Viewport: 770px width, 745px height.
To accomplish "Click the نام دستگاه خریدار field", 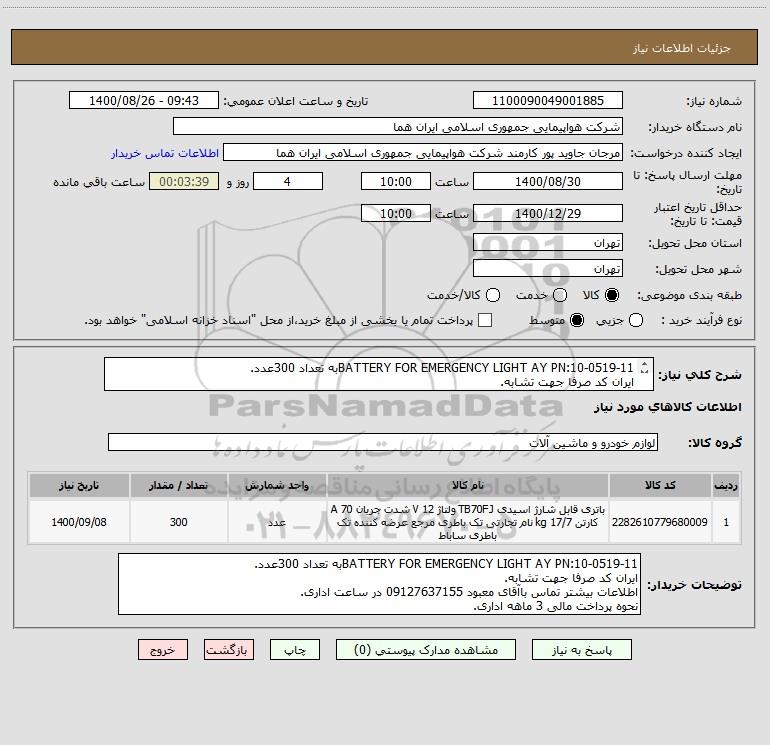I will (398, 127).
